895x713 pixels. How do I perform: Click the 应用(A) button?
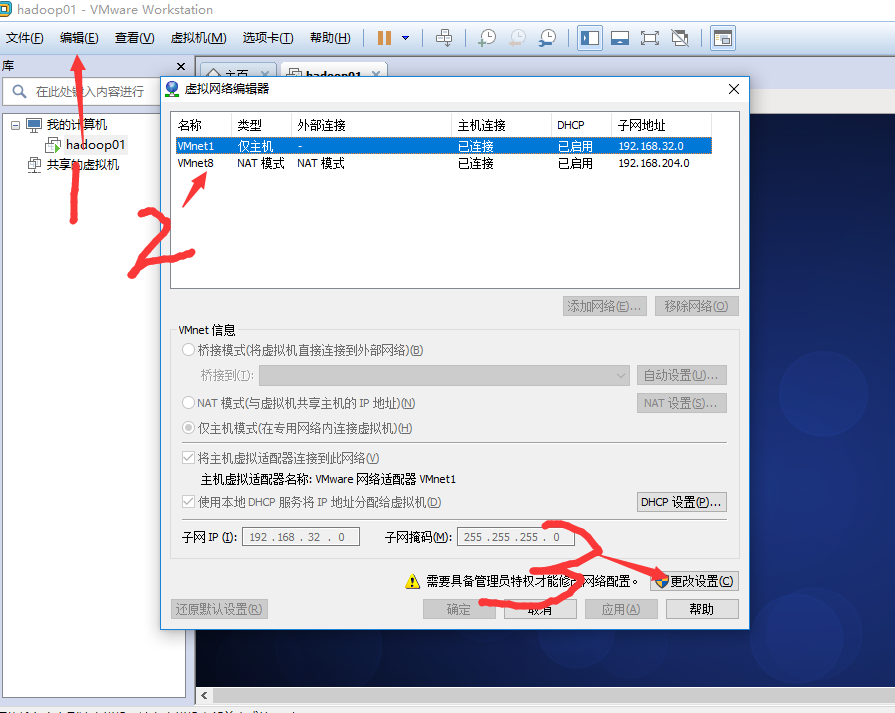621,609
